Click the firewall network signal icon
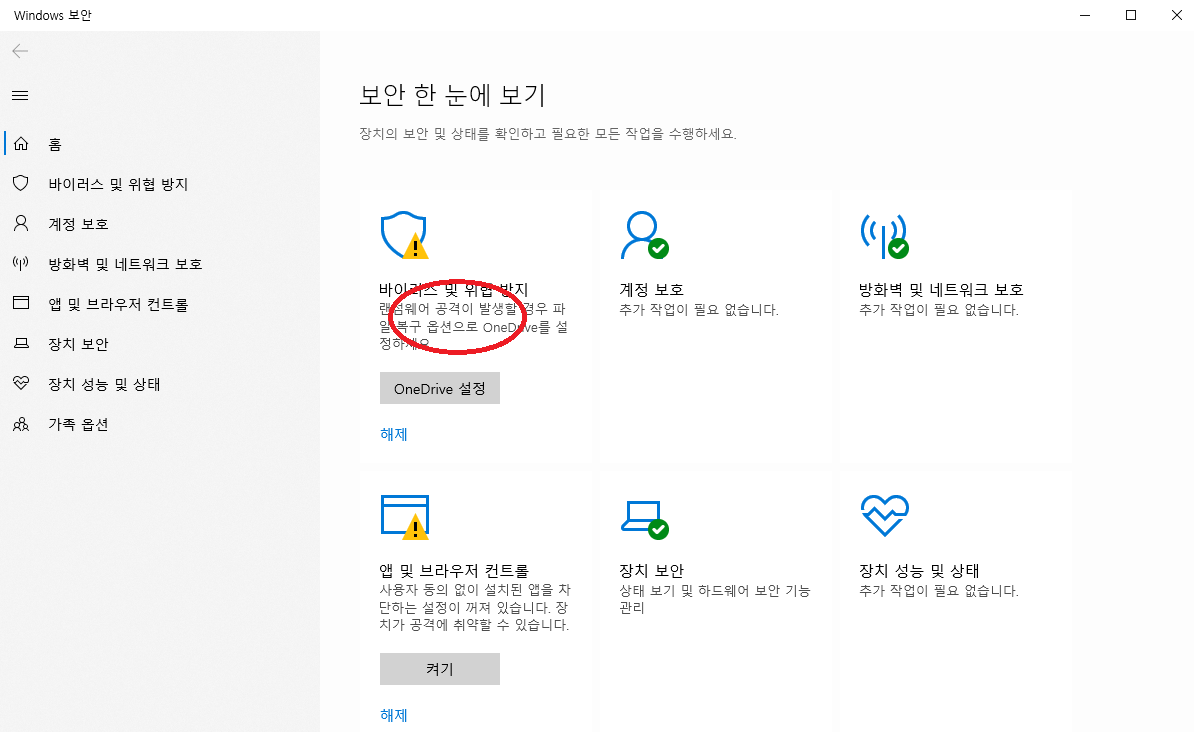 [883, 235]
